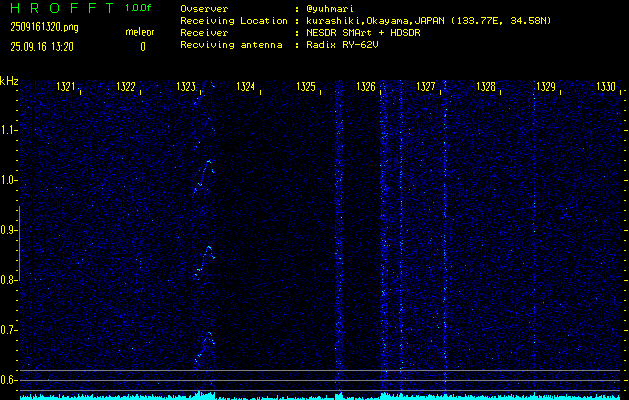Viewport: 629px width, 400px height.
Task: Click the 0.8 kHz axis label
Action: 8,280
